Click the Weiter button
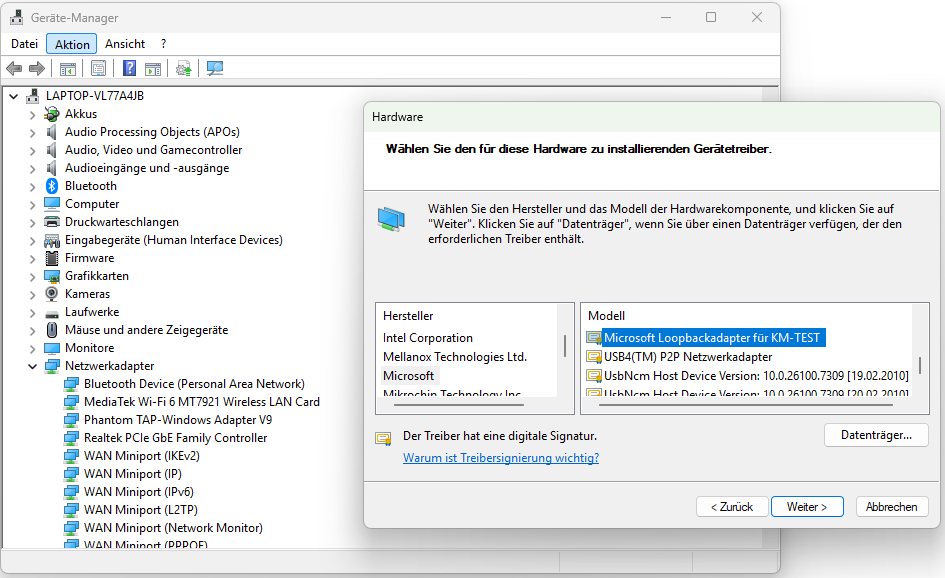 (807, 506)
